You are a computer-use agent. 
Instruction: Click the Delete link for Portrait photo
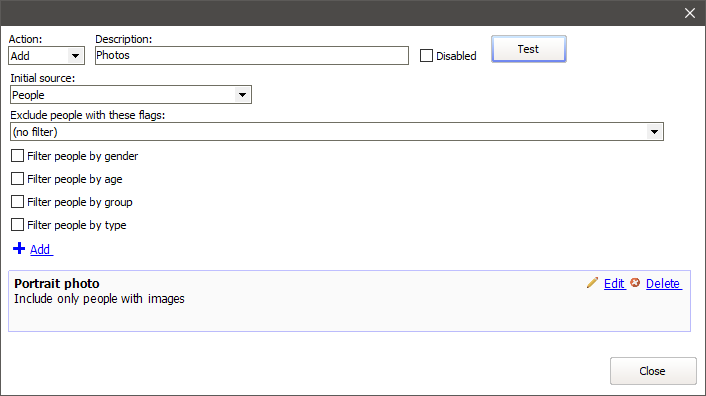coord(664,284)
